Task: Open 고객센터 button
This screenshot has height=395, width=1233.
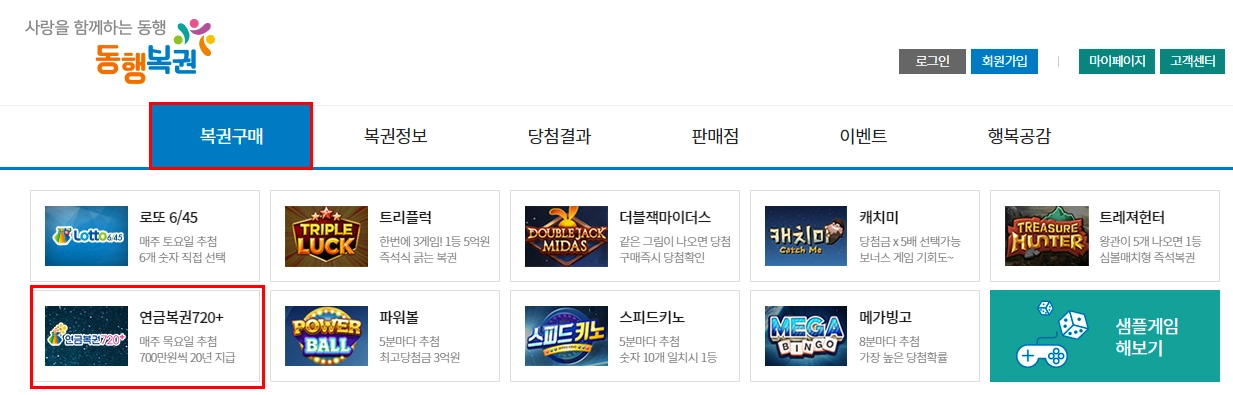Action: click(x=1192, y=61)
